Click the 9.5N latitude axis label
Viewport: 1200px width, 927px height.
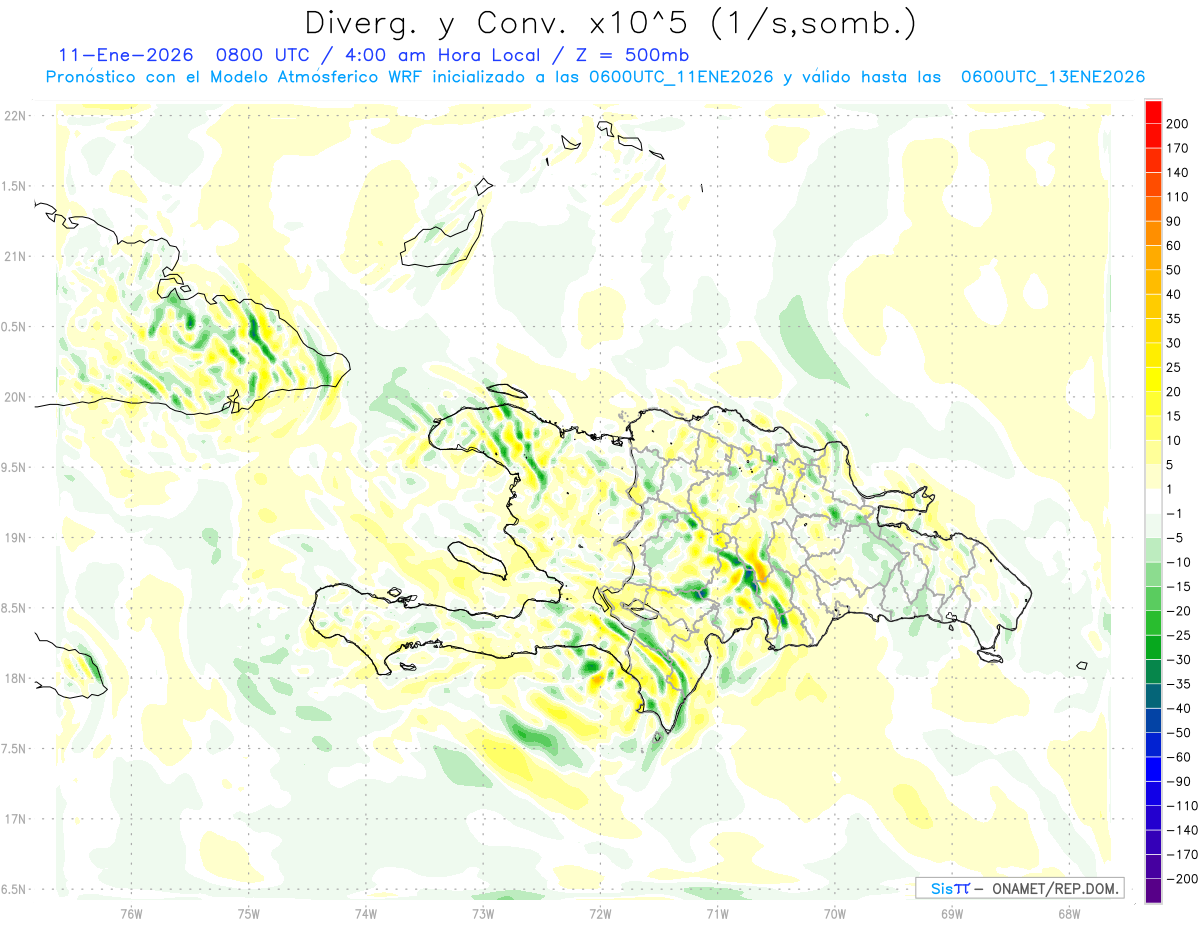pyautogui.click(x=14, y=467)
